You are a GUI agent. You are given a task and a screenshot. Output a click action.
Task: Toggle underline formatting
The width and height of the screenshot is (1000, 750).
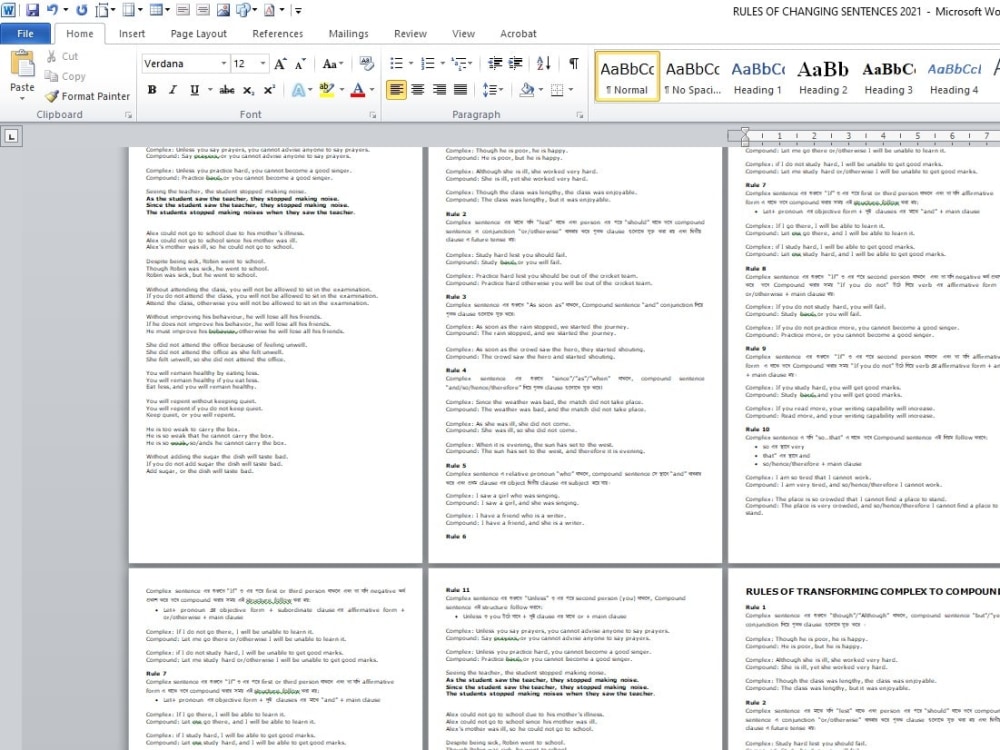click(195, 91)
